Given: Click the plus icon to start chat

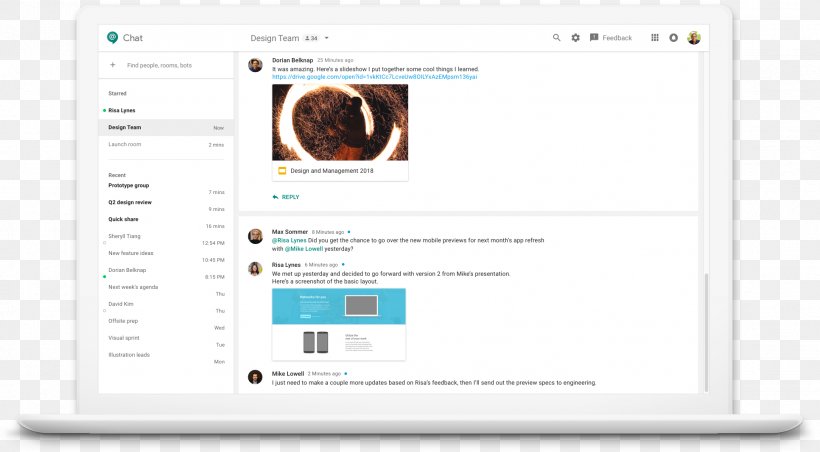Looking at the screenshot, I should (x=112, y=65).
